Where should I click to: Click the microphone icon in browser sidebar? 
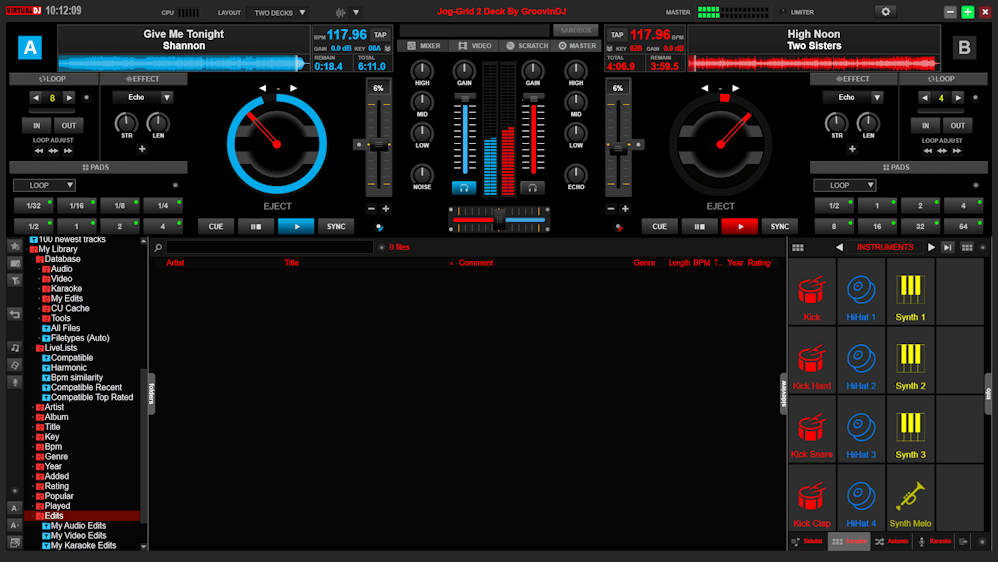click(x=15, y=382)
